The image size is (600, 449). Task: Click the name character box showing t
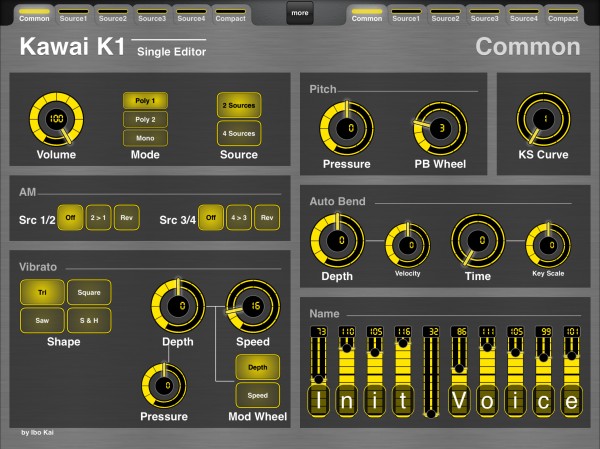(403, 401)
